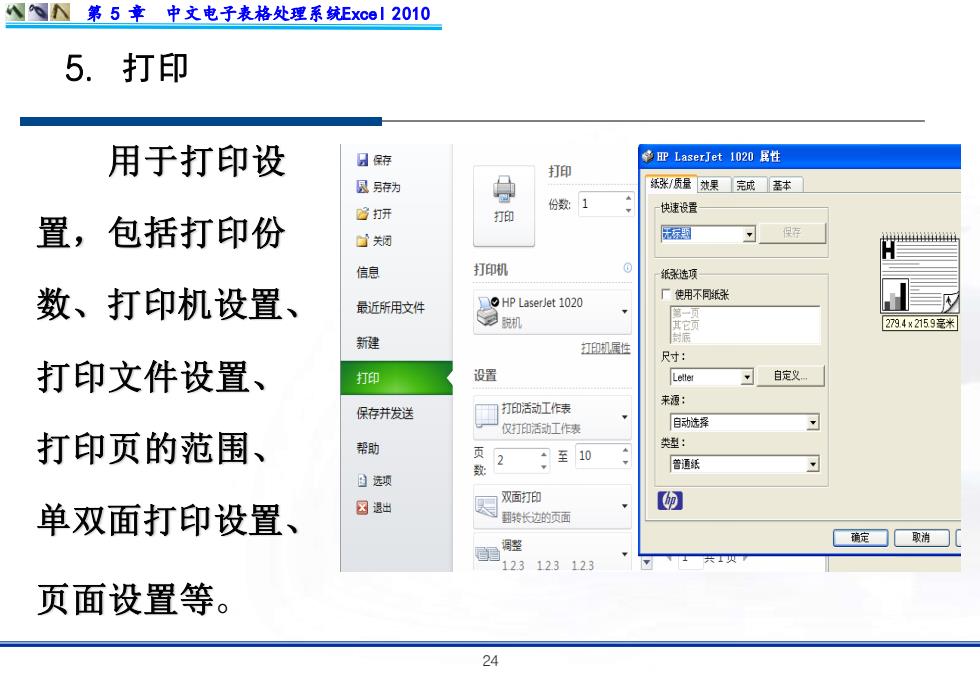Increase the end page stepper
Image resolution: width=980 pixels, height=678 pixels.
[625, 450]
